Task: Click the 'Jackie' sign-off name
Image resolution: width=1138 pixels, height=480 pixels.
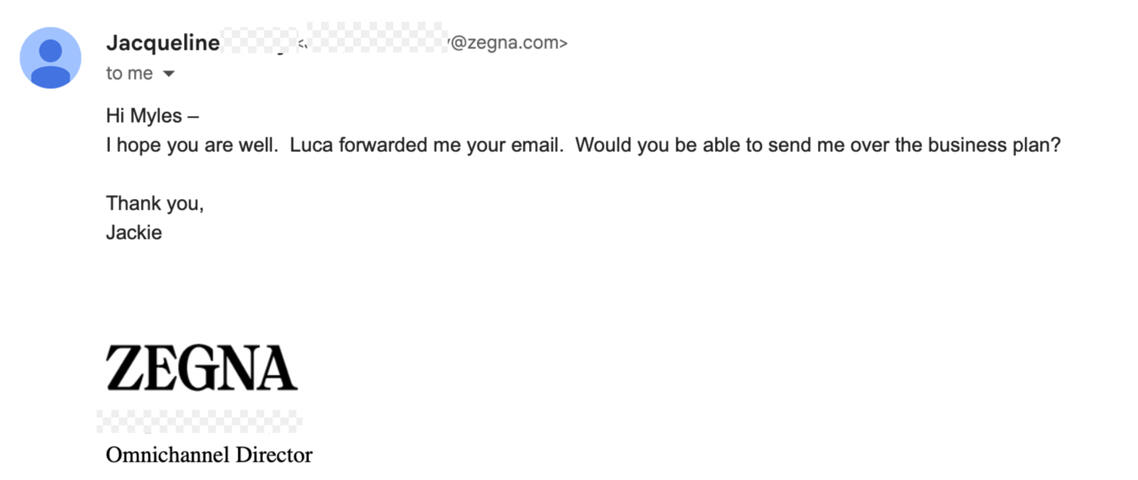Action: (133, 233)
